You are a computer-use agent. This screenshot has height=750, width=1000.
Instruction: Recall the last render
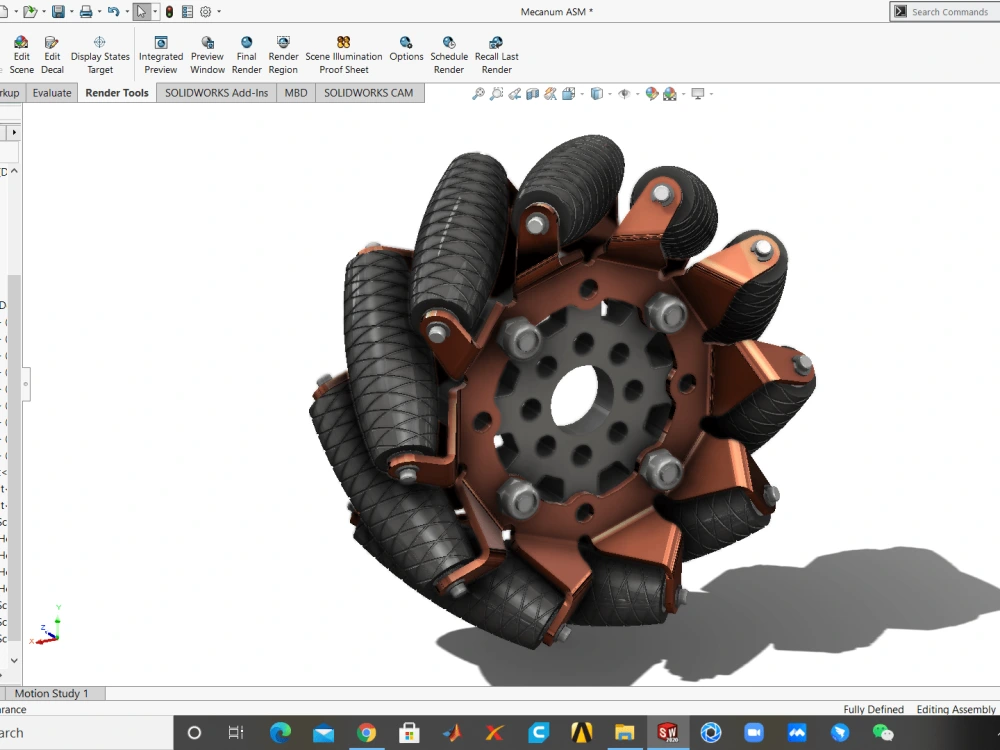click(x=496, y=55)
